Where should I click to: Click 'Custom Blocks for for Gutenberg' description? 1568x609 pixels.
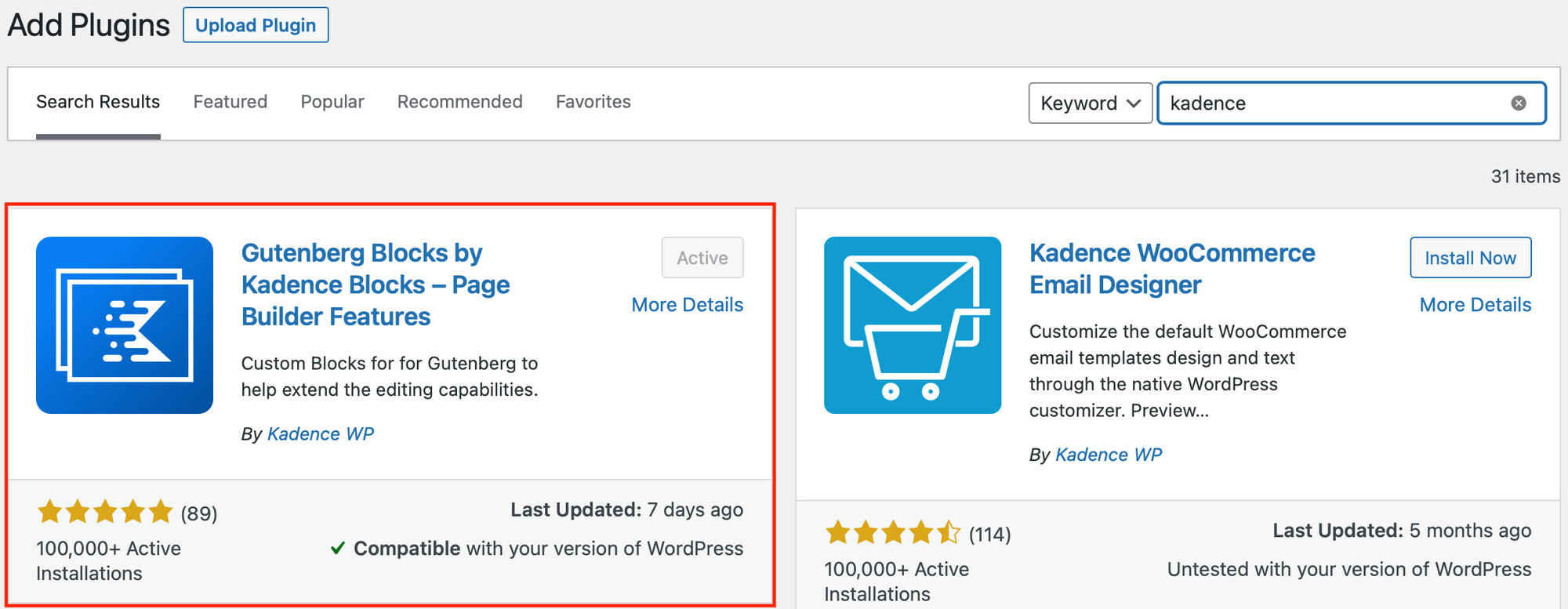[390, 377]
